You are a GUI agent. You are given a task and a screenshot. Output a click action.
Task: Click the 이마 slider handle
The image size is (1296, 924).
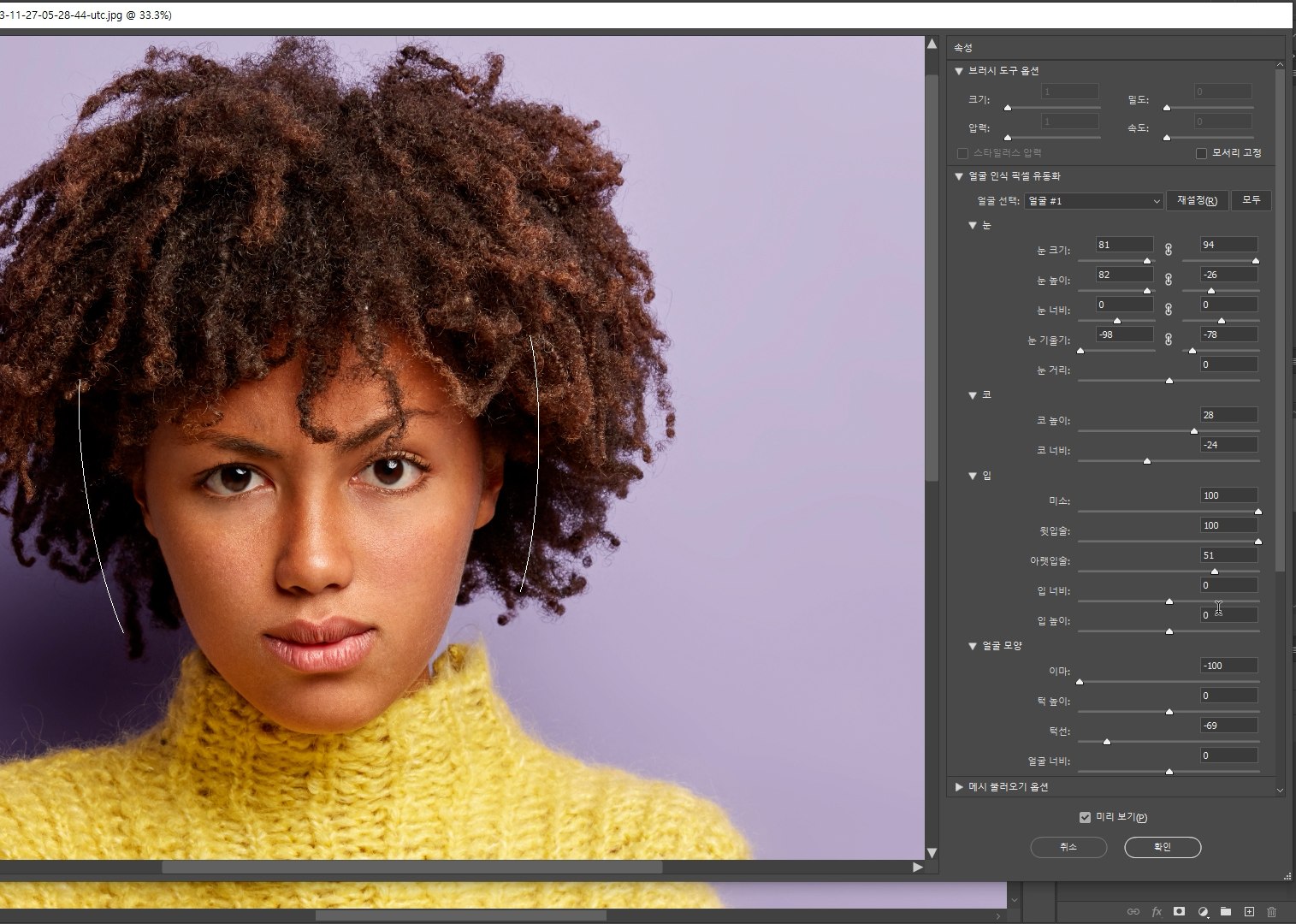coord(1080,682)
